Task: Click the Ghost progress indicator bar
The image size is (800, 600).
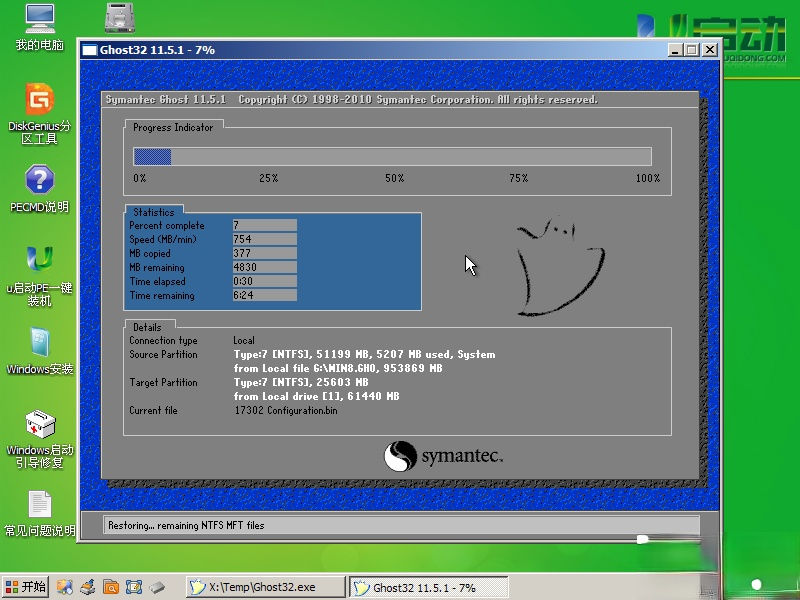Action: point(392,156)
